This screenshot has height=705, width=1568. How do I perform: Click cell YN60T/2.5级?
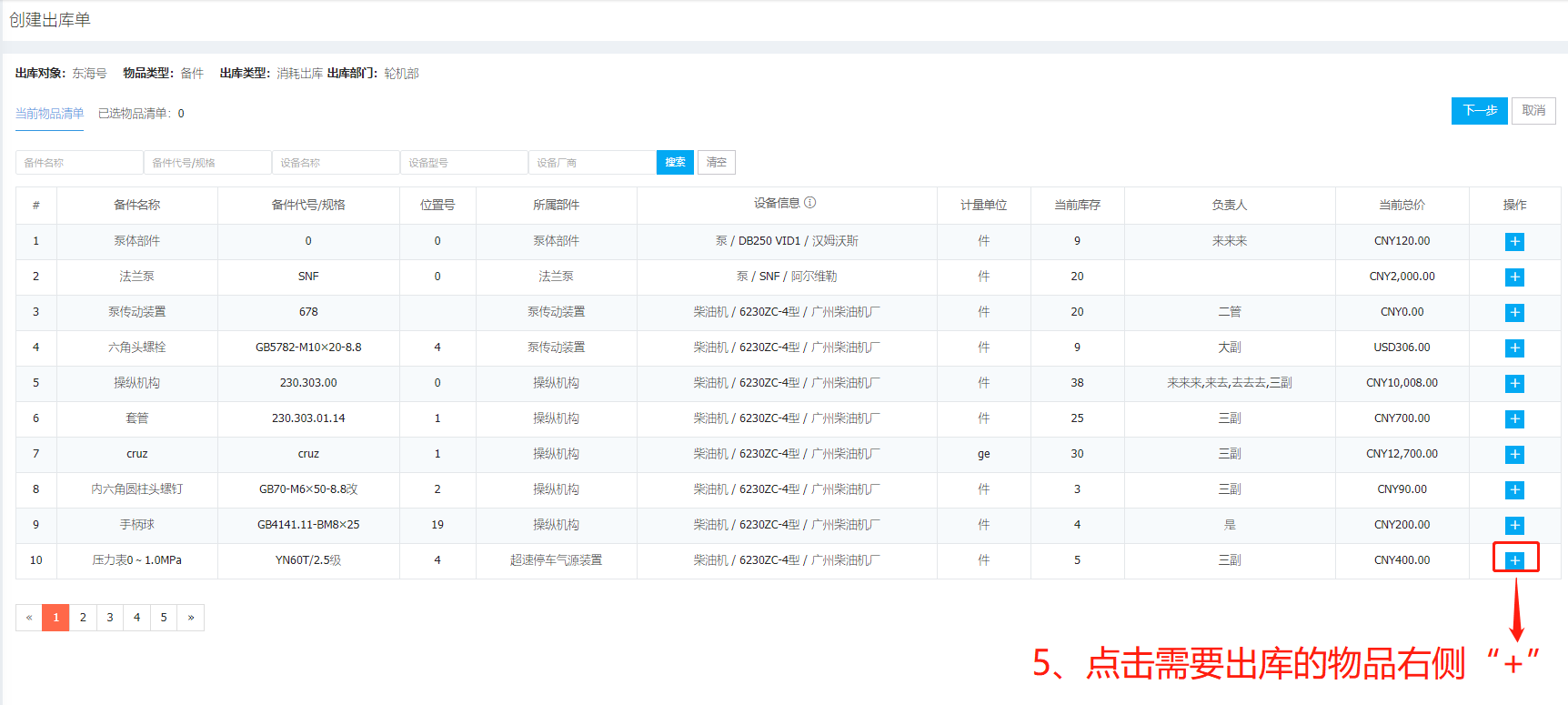(308, 560)
